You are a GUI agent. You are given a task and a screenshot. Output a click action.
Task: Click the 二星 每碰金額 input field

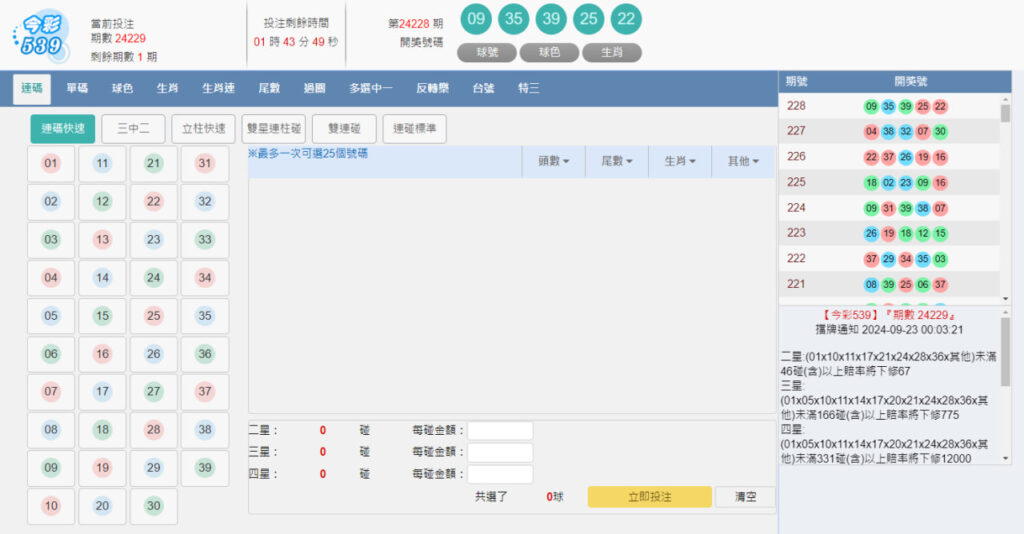[500, 431]
